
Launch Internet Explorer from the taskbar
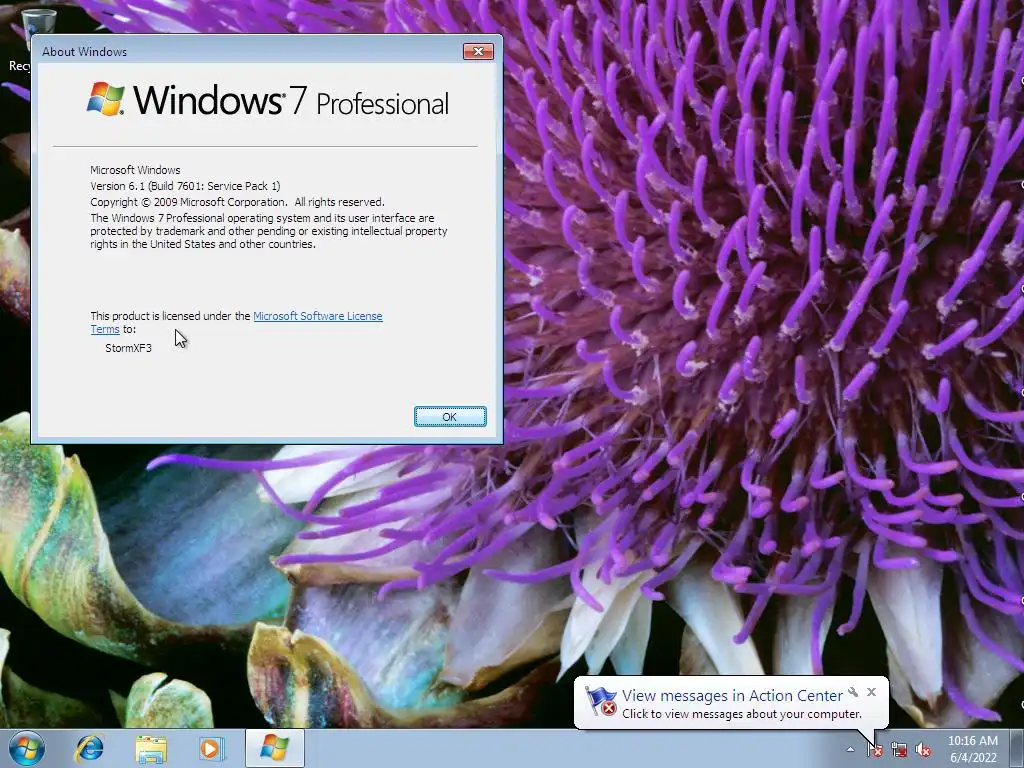89,748
